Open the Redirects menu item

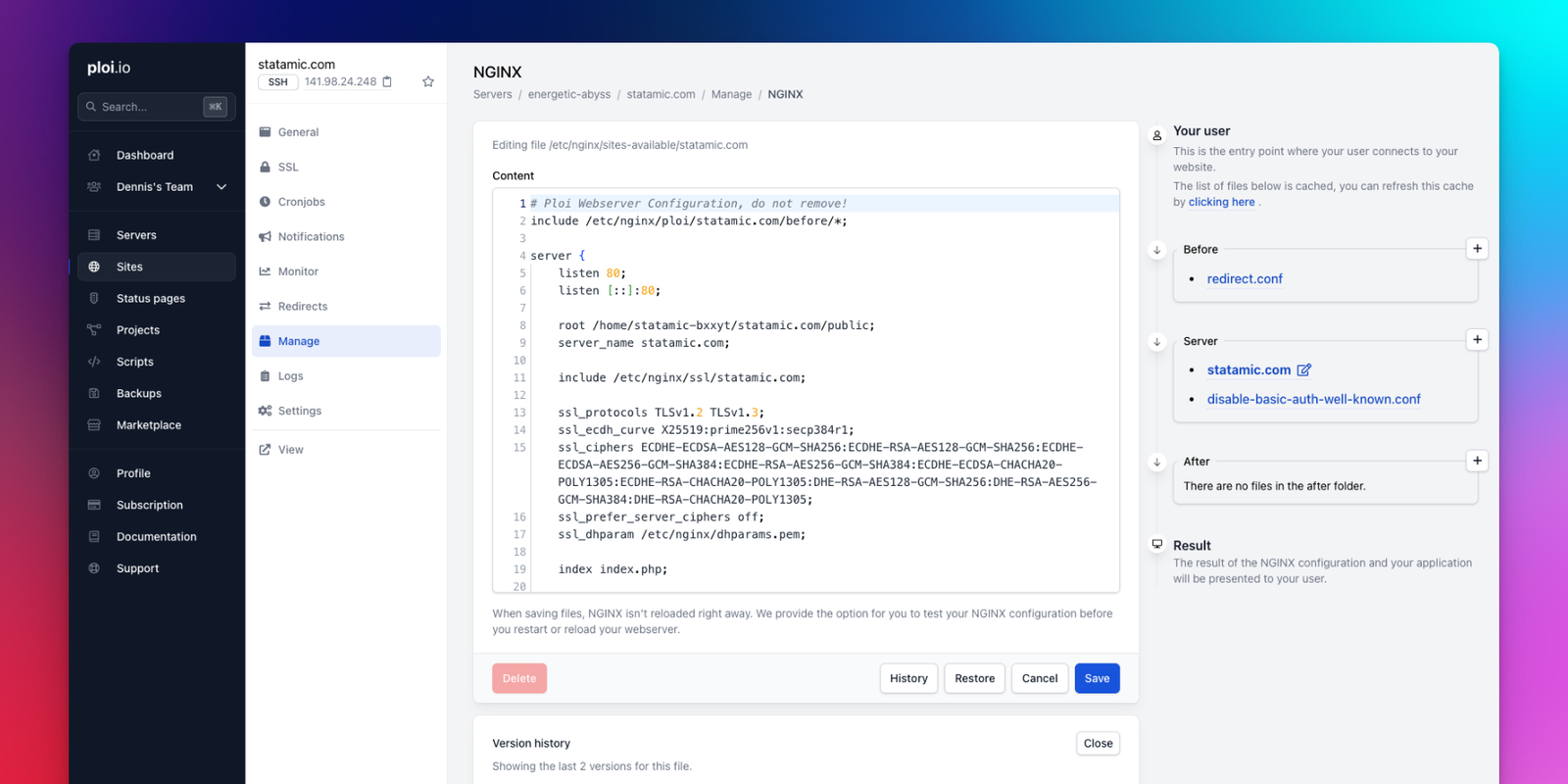(x=302, y=307)
